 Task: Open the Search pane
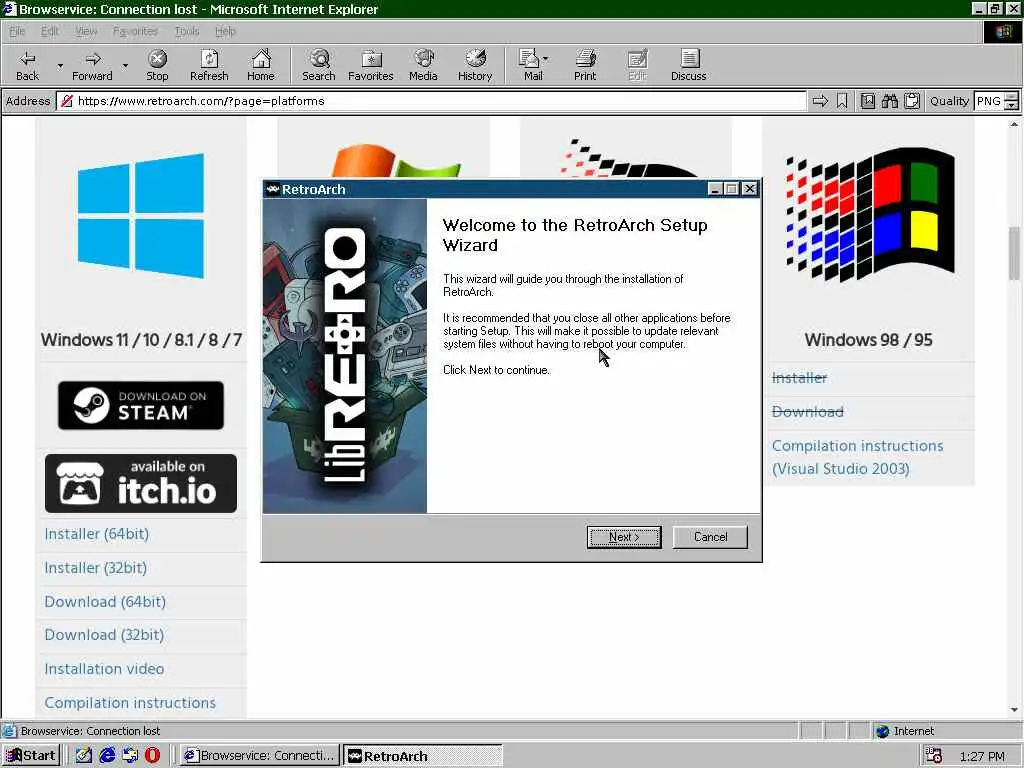(319, 65)
